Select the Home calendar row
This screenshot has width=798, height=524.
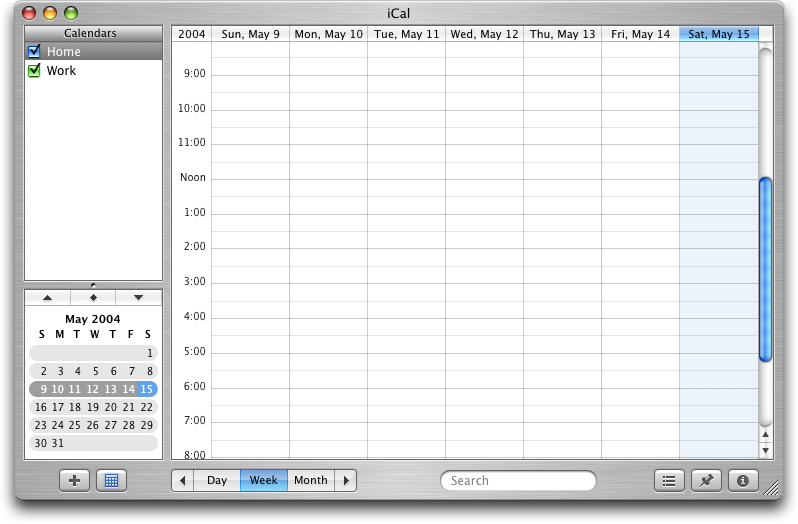point(94,51)
